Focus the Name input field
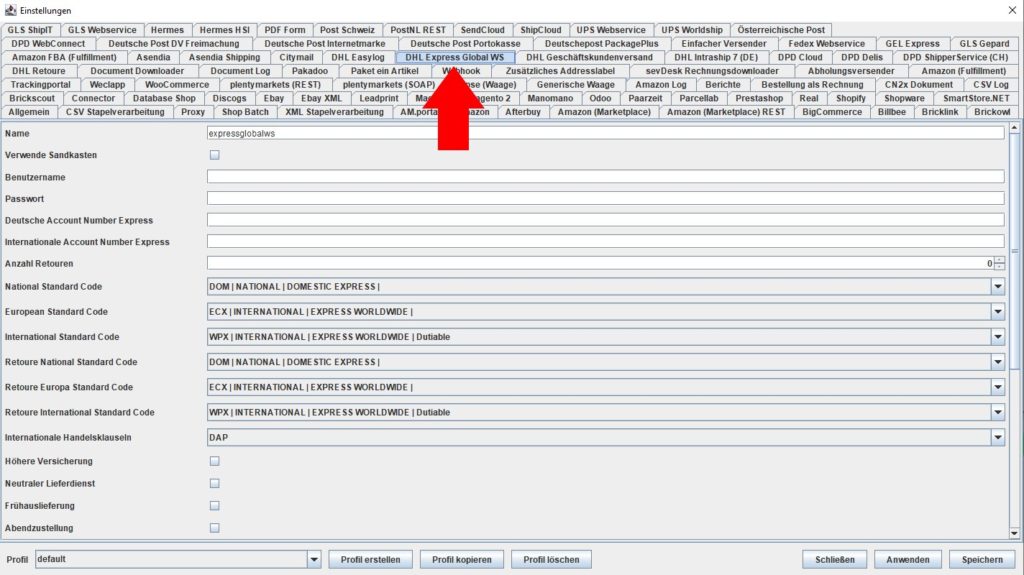1024x575 pixels. [x=605, y=133]
